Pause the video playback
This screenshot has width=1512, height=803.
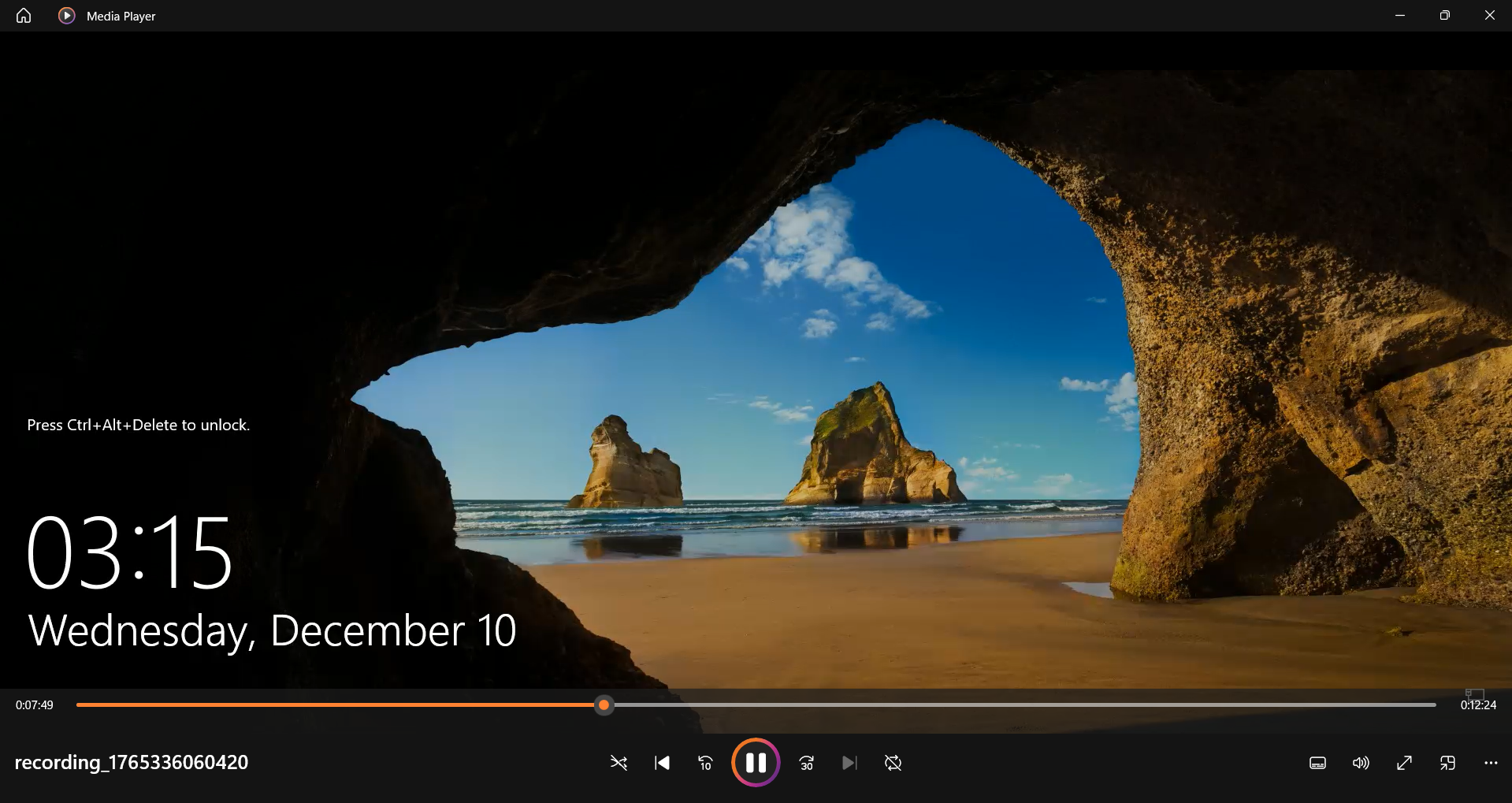(756, 762)
